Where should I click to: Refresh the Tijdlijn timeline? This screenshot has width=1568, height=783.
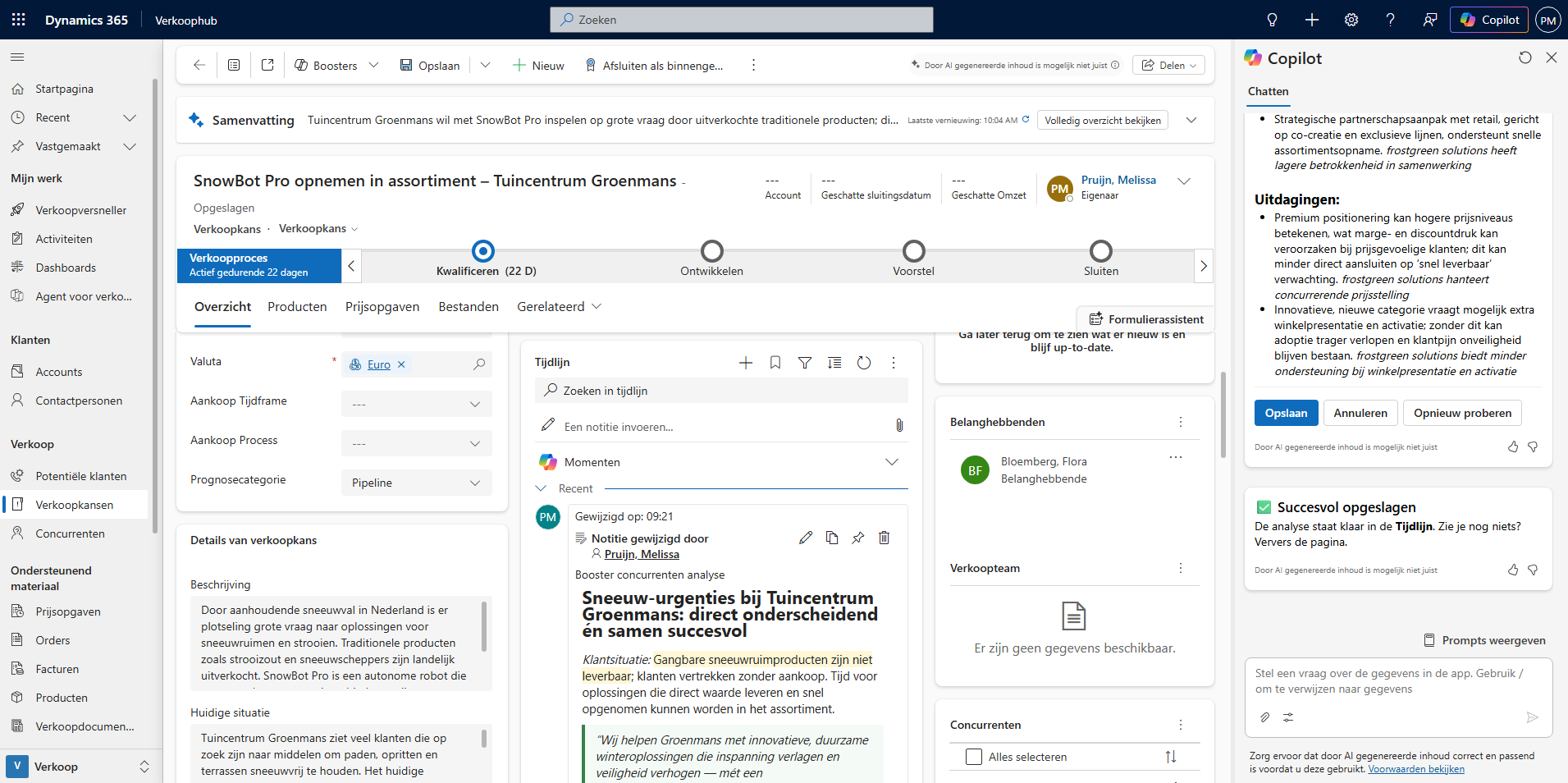pyautogui.click(x=864, y=363)
